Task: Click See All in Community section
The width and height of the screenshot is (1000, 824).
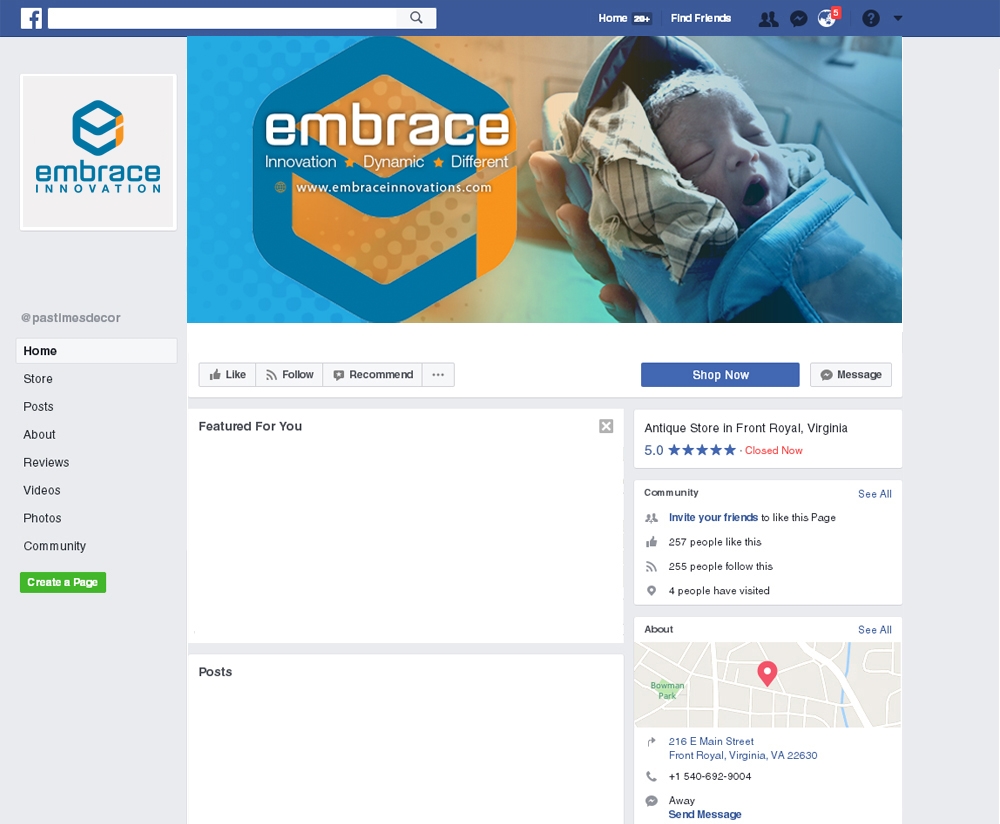Action: tap(874, 494)
